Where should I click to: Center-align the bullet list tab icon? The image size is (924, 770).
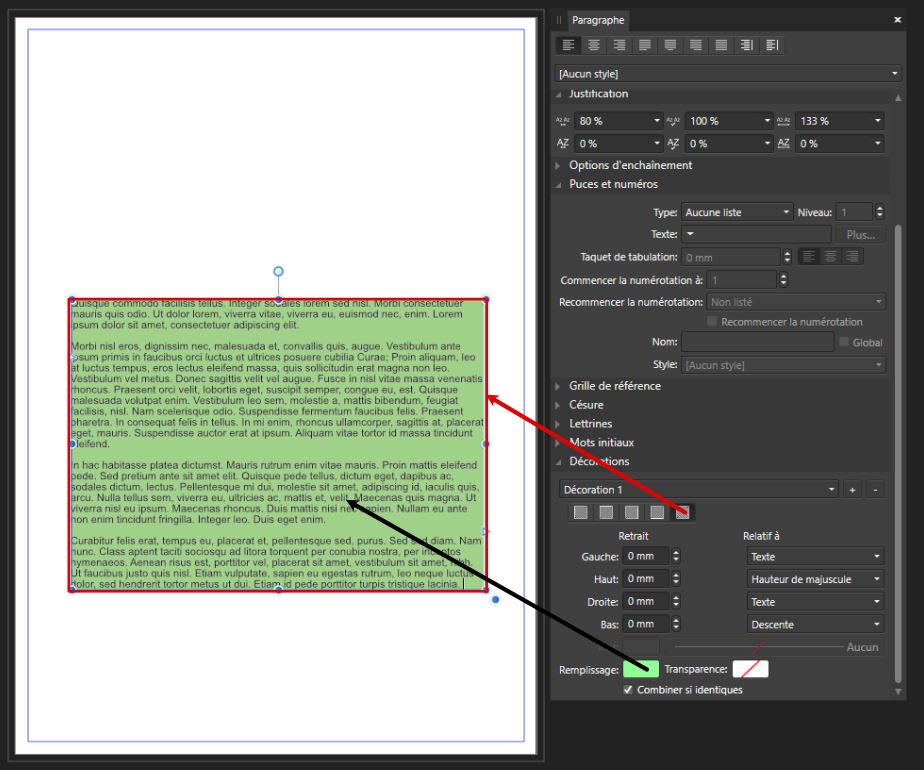point(830,257)
